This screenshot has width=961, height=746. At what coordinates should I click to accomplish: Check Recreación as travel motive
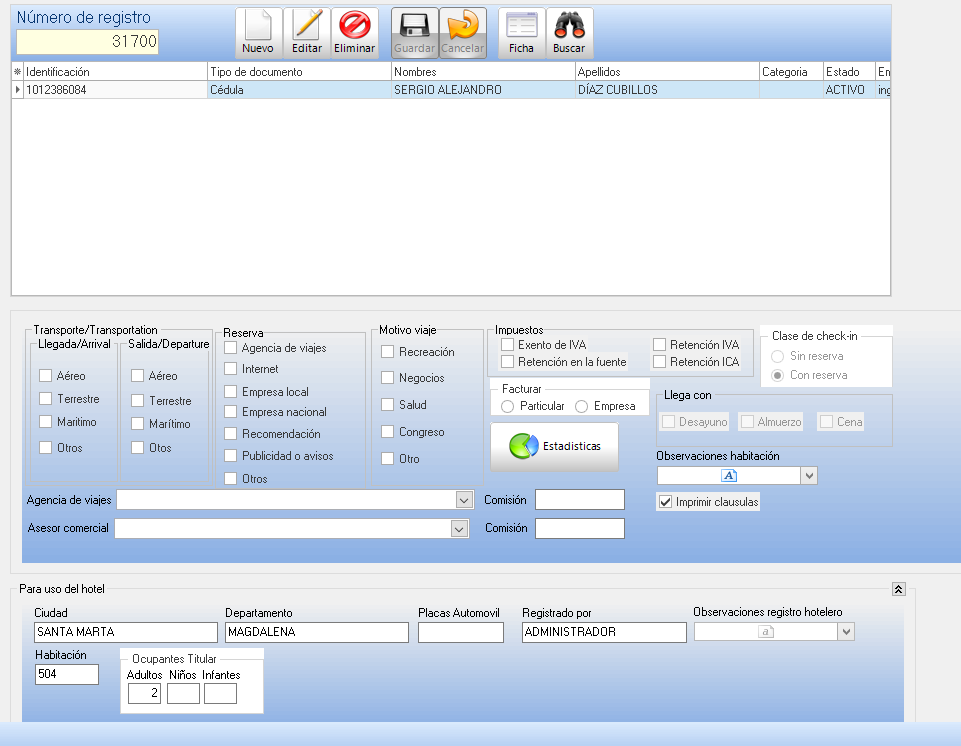[x=388, y=352]
